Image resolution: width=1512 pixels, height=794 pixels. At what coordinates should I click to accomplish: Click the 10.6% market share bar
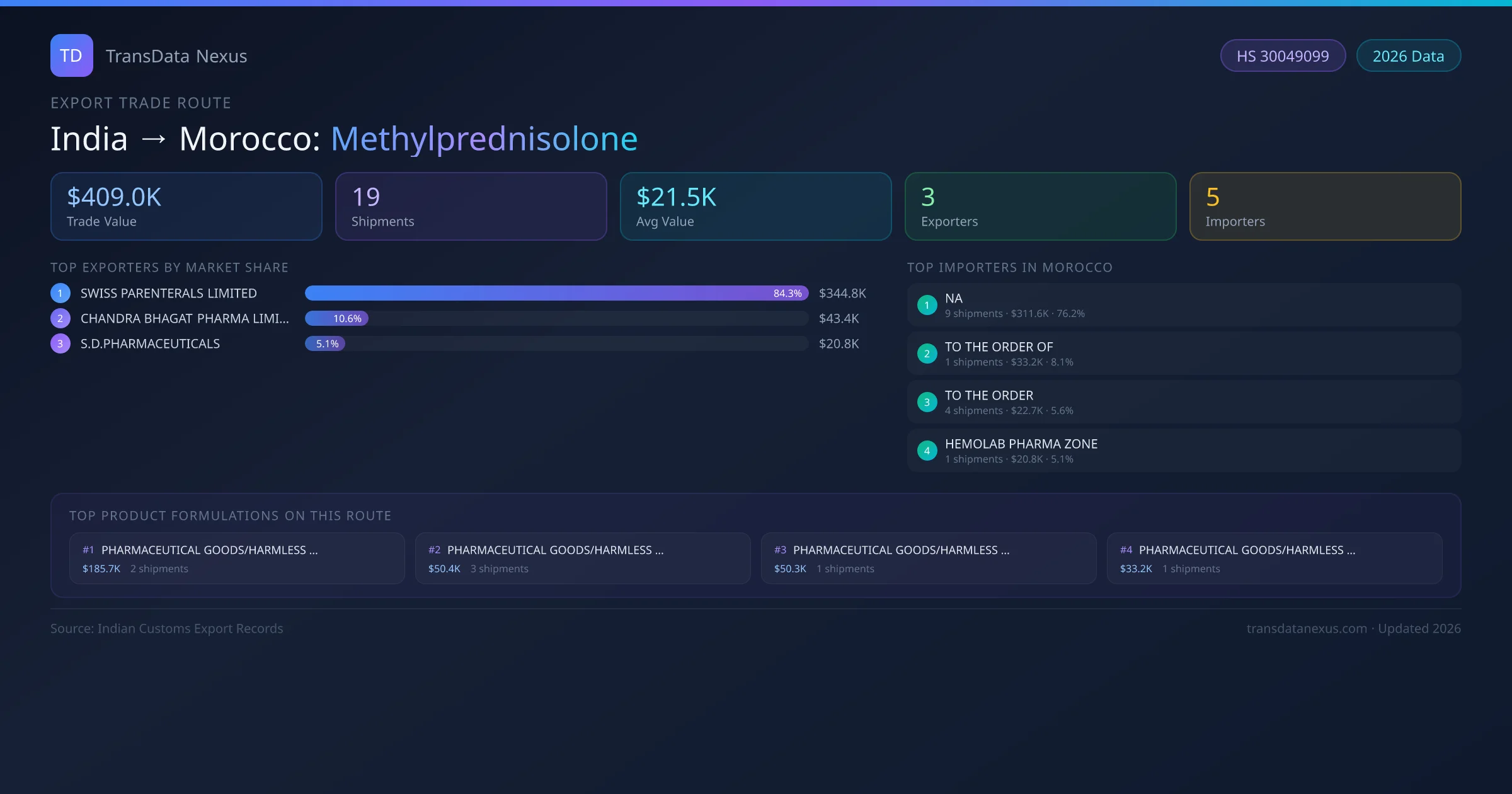(337, 318)
